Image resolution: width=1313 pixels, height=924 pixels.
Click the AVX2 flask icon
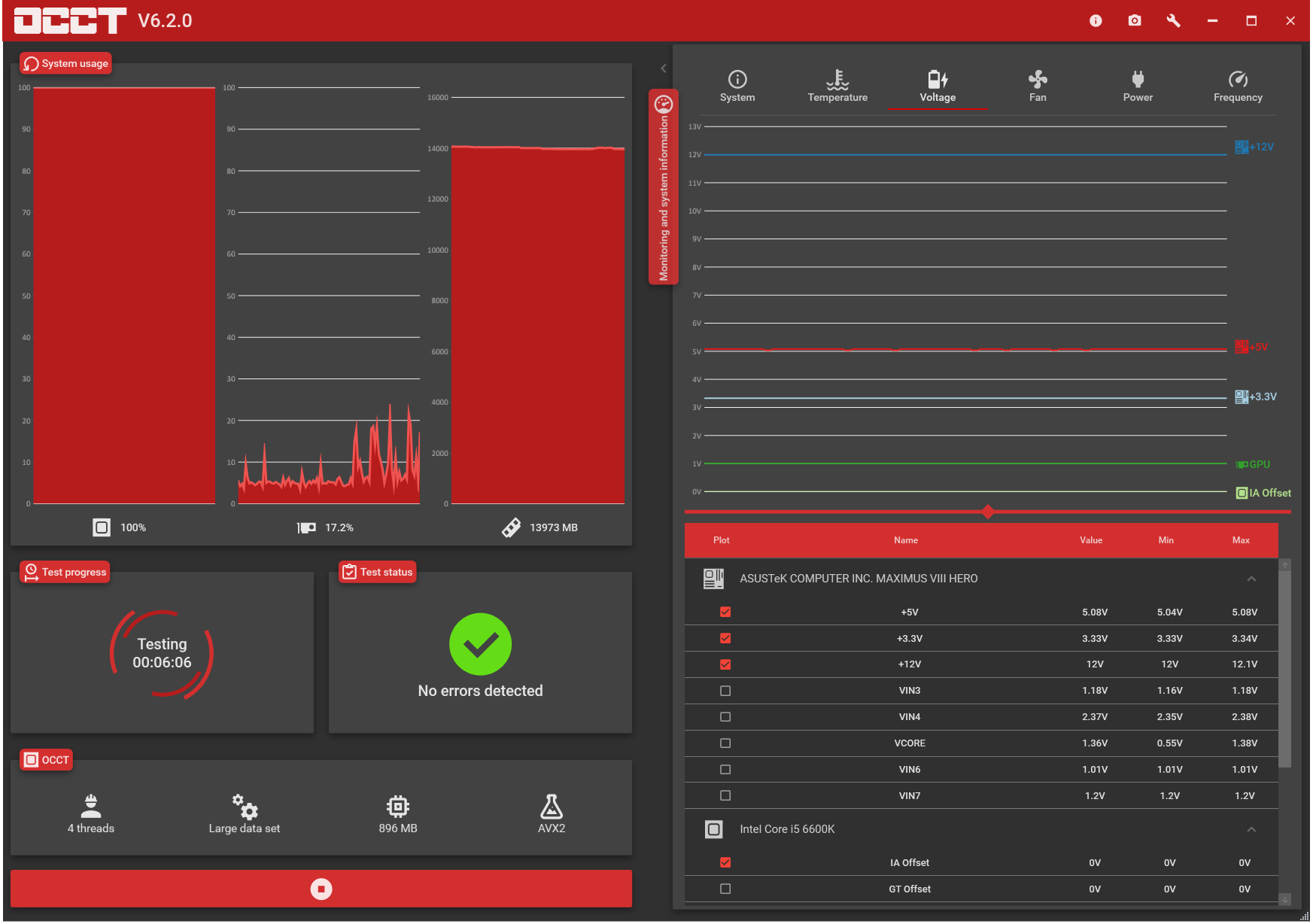(552, 806)
